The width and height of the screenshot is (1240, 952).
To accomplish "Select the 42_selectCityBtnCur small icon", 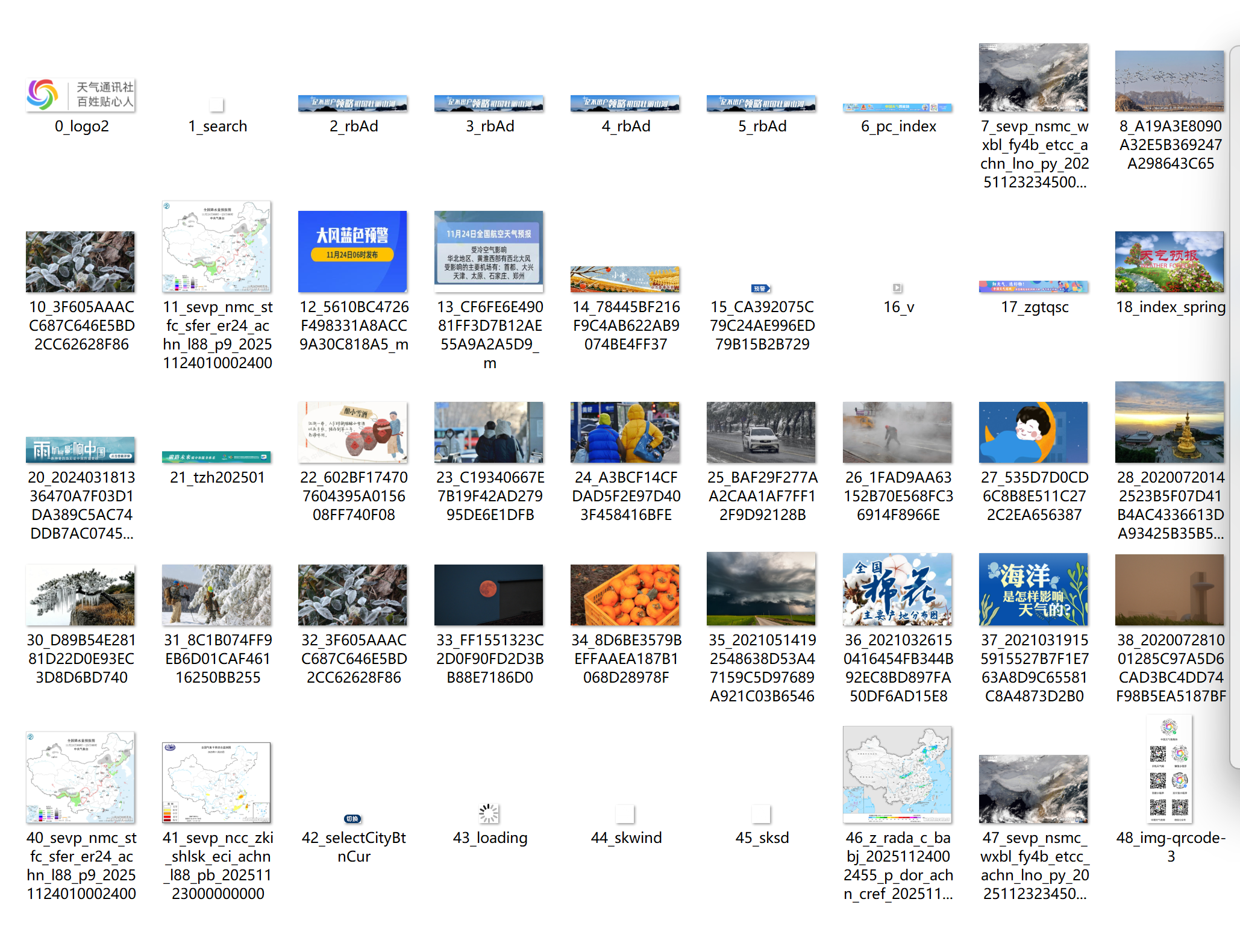I will [x=352, y=818].
